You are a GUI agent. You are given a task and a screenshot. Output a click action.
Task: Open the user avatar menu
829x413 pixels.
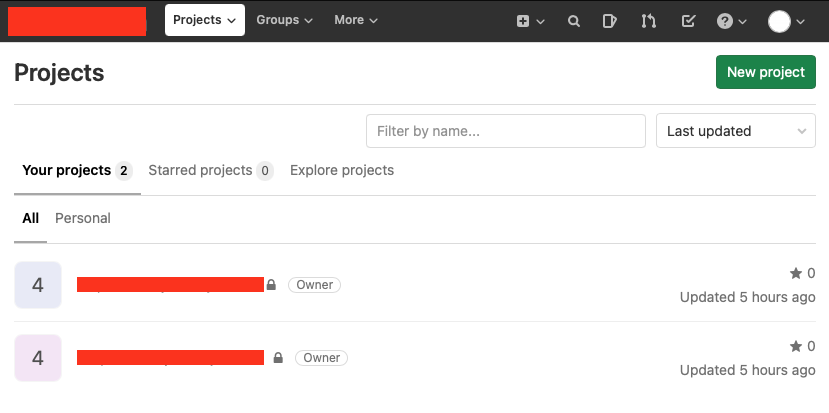(785, 21)
